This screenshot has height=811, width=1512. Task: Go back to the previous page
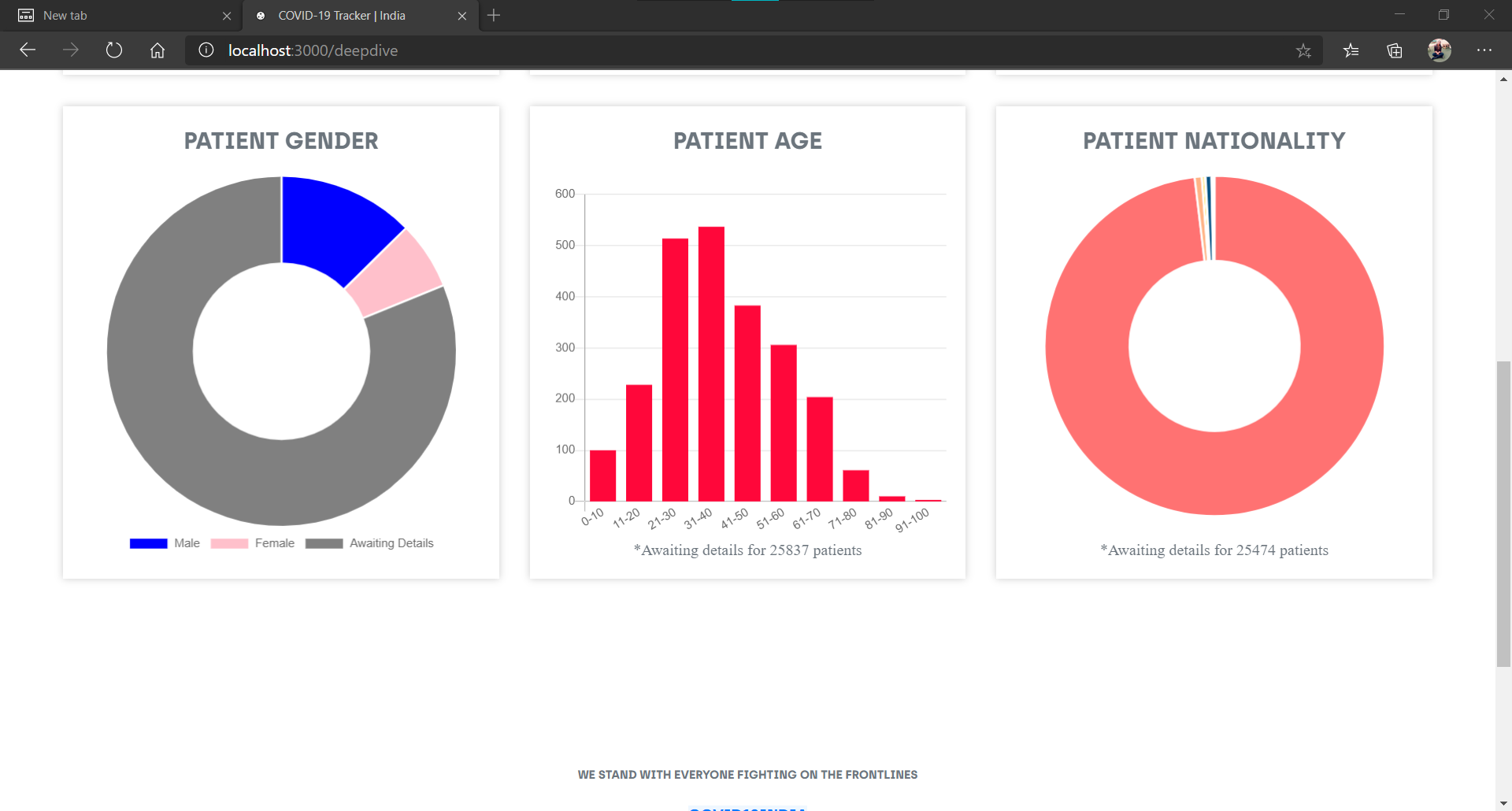point(28,50)
